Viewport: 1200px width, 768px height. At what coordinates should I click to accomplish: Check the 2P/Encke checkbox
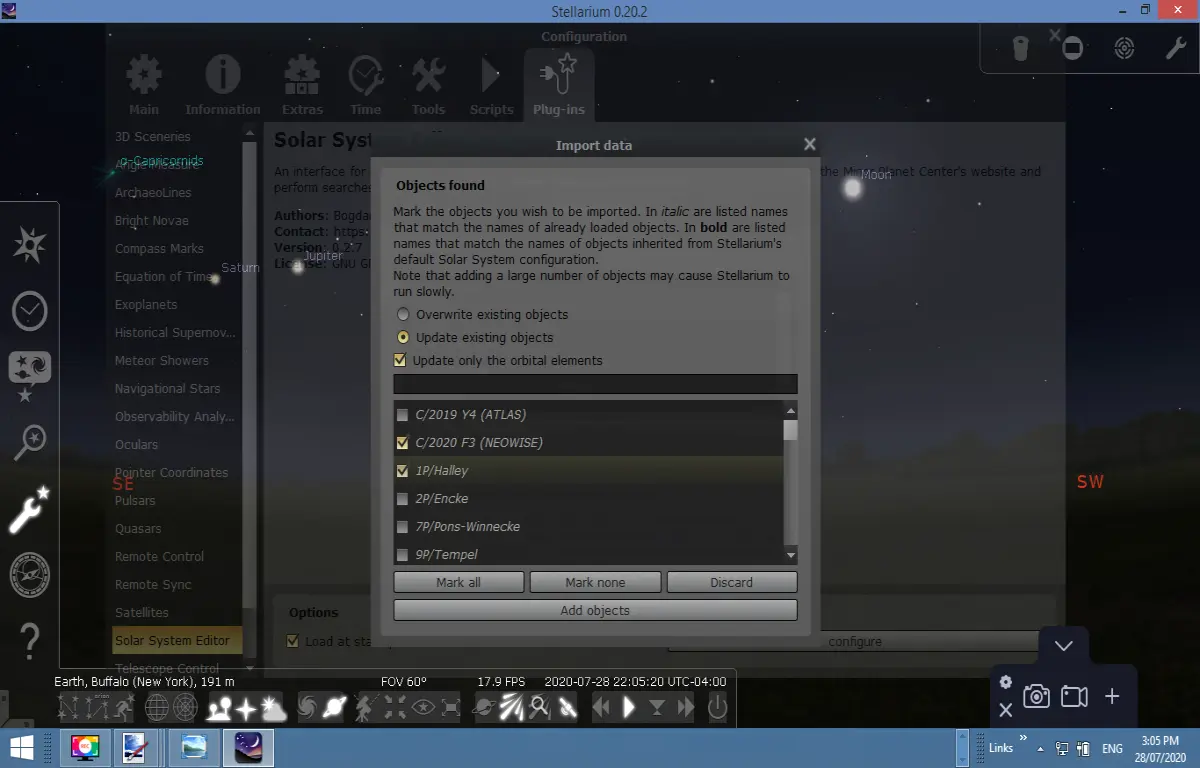point(402,498)
